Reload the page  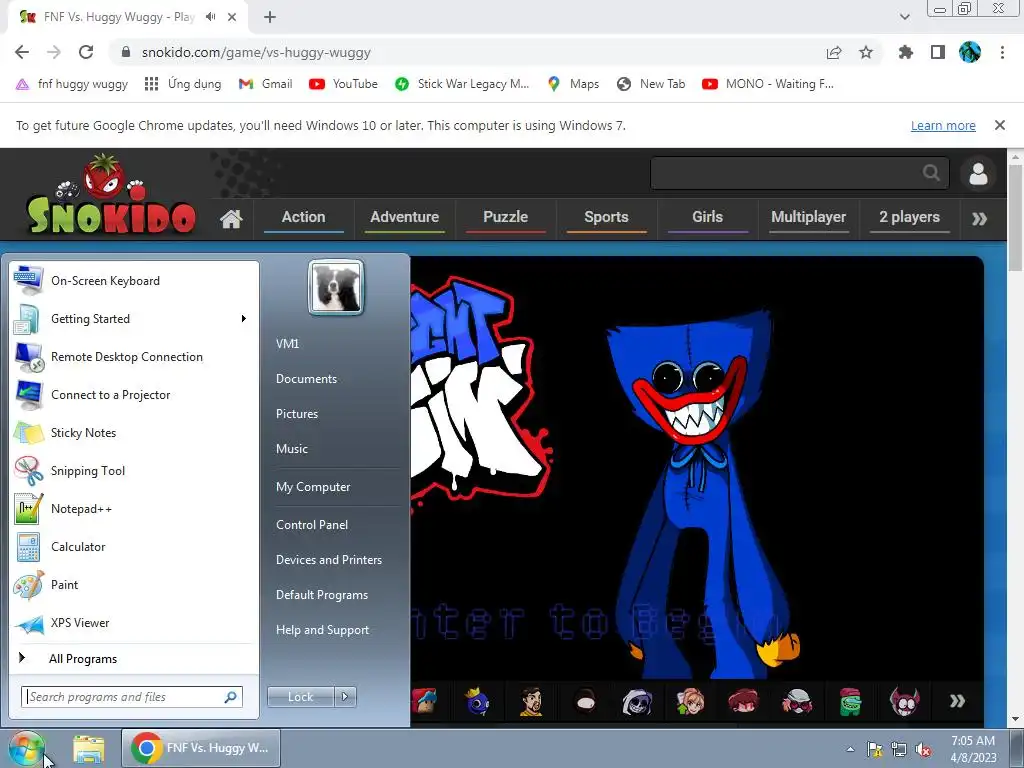pos(86,52)
